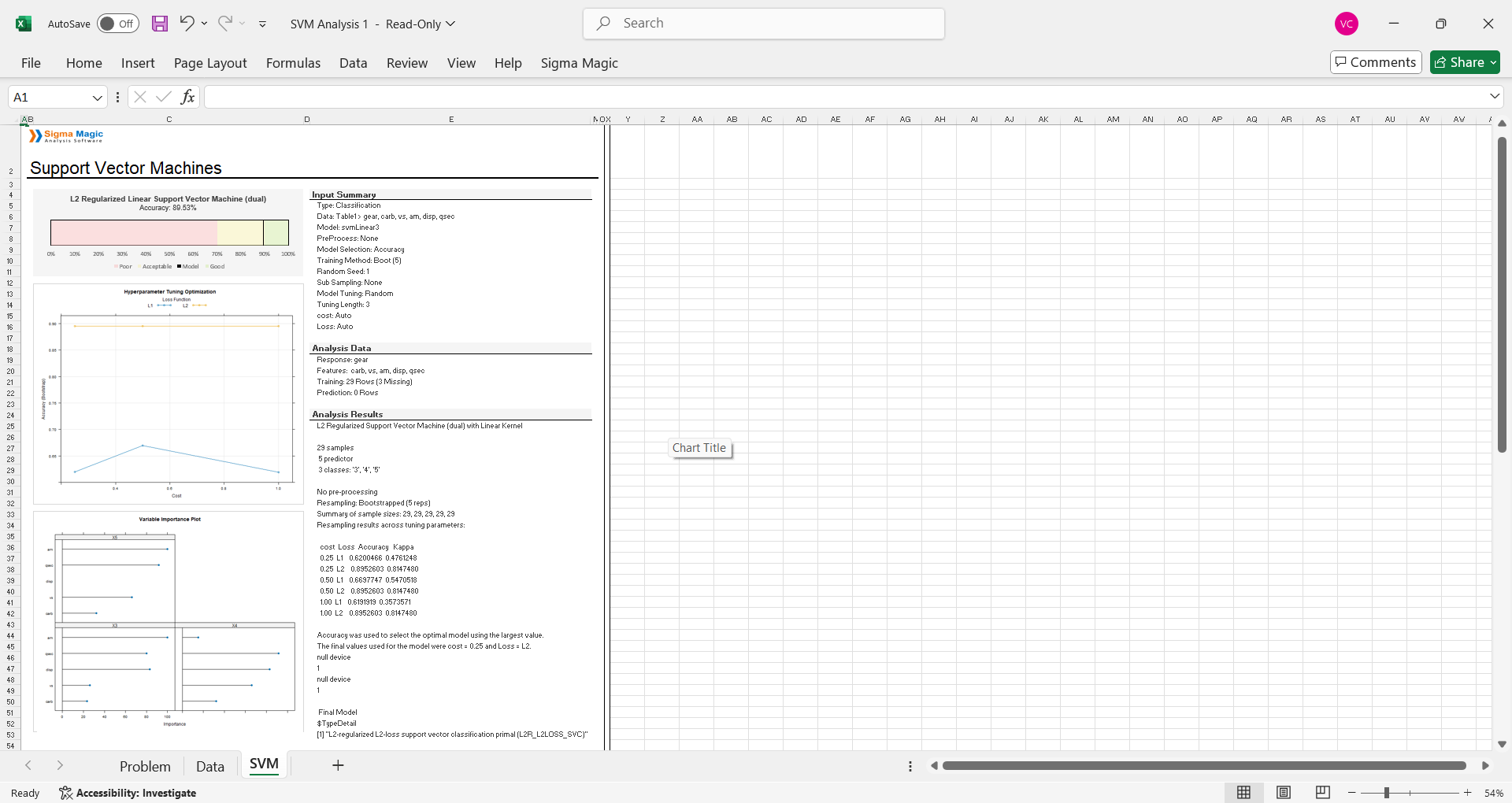Screen dimensions: 1512x803
Task: Open the Customize Quick Access Toolbar dropdown
Action: pyautogui.click(x=262, y=24)
